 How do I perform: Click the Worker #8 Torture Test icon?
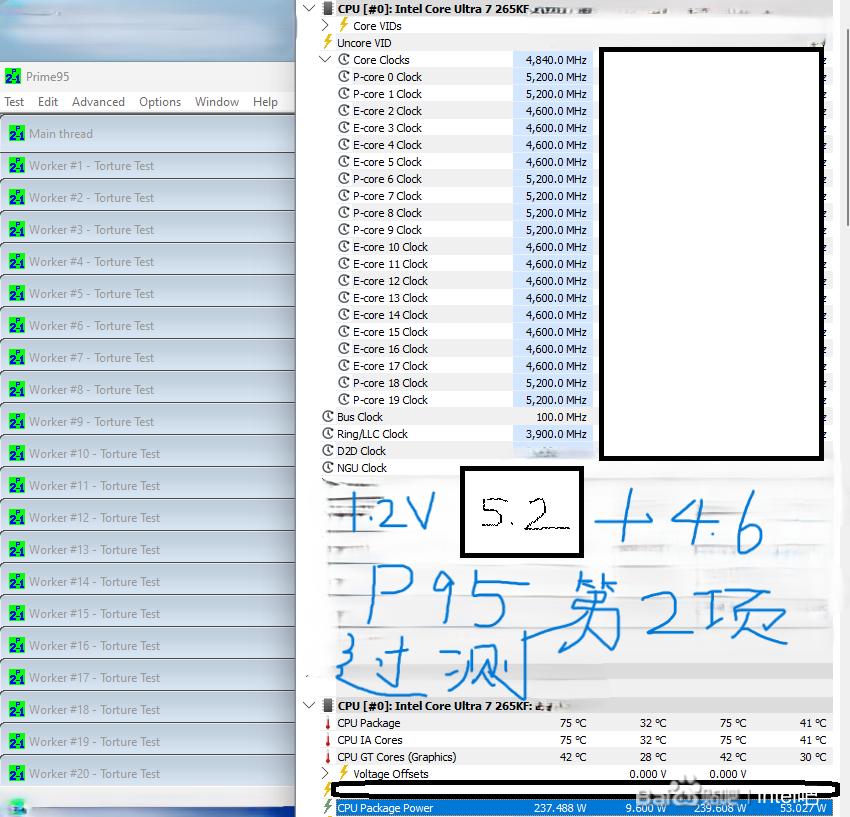[17, 389]
